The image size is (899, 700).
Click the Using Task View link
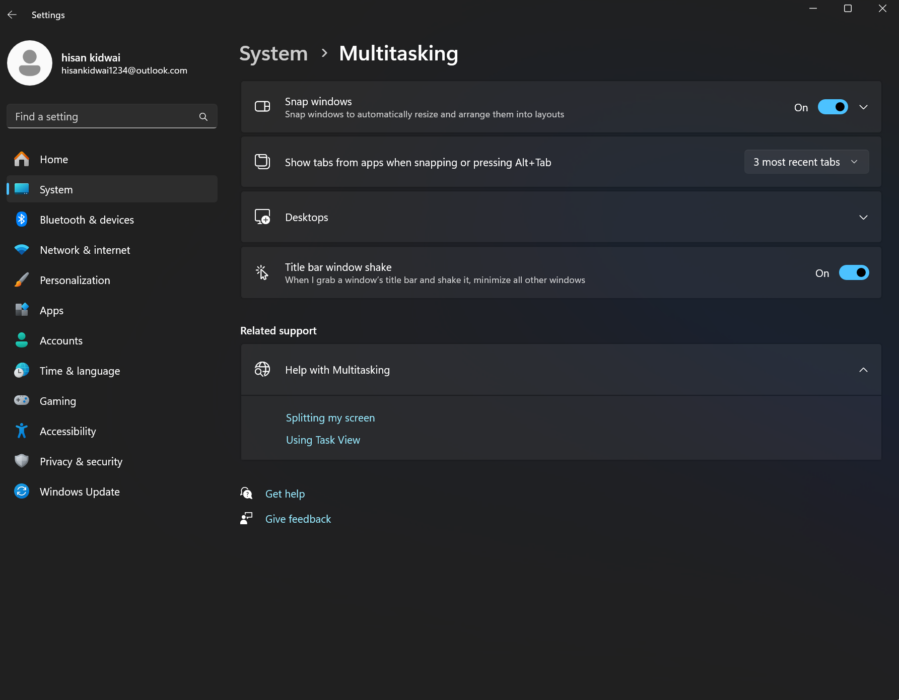coord(322,439)
